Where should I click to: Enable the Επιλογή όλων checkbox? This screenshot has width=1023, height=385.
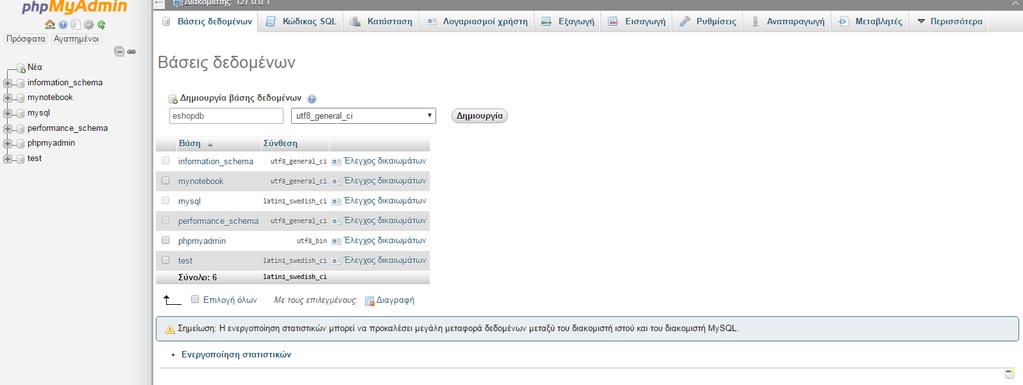pyautogui.click(x=194, y=300)
